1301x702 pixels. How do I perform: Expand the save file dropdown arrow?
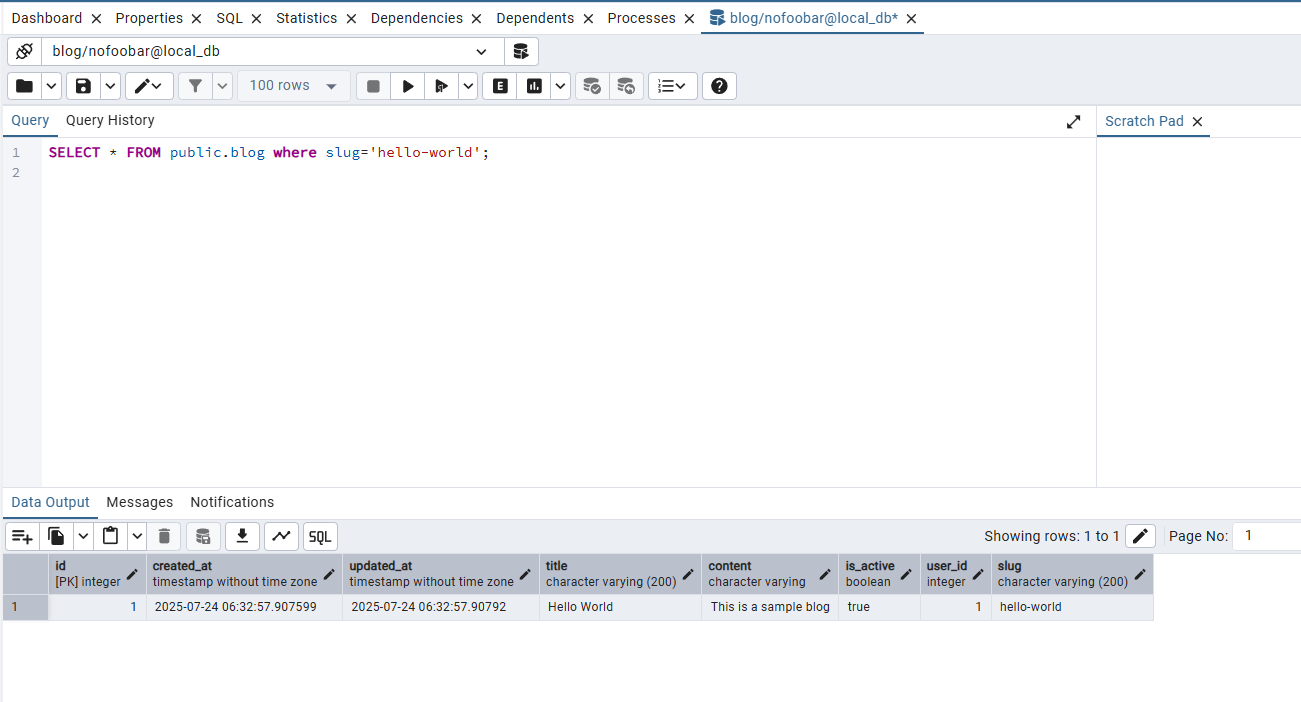pos(111,86)
